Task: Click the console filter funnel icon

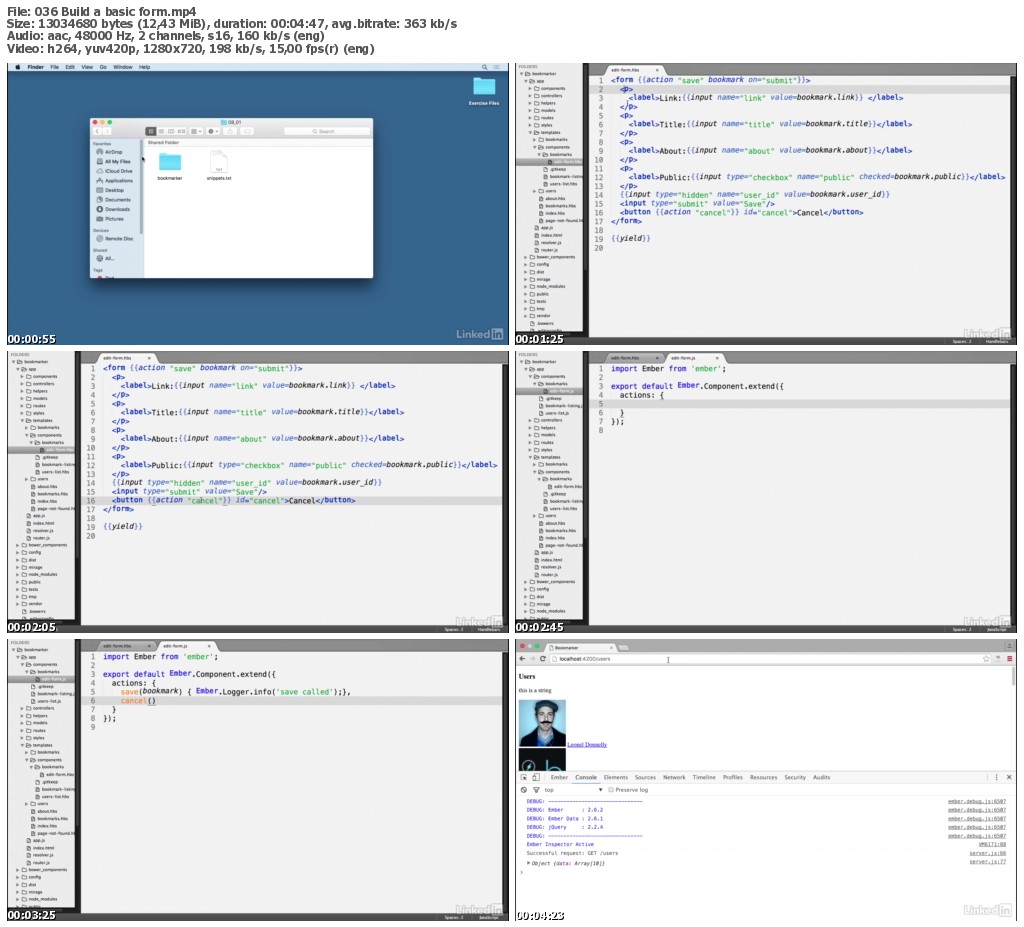Action: (x=536, y=790)
